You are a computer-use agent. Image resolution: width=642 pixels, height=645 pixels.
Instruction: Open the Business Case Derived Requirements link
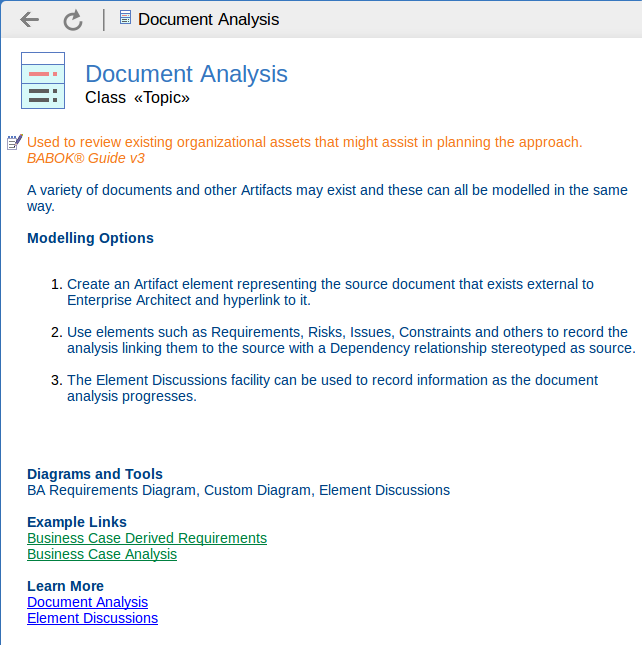tap(147, 538)
